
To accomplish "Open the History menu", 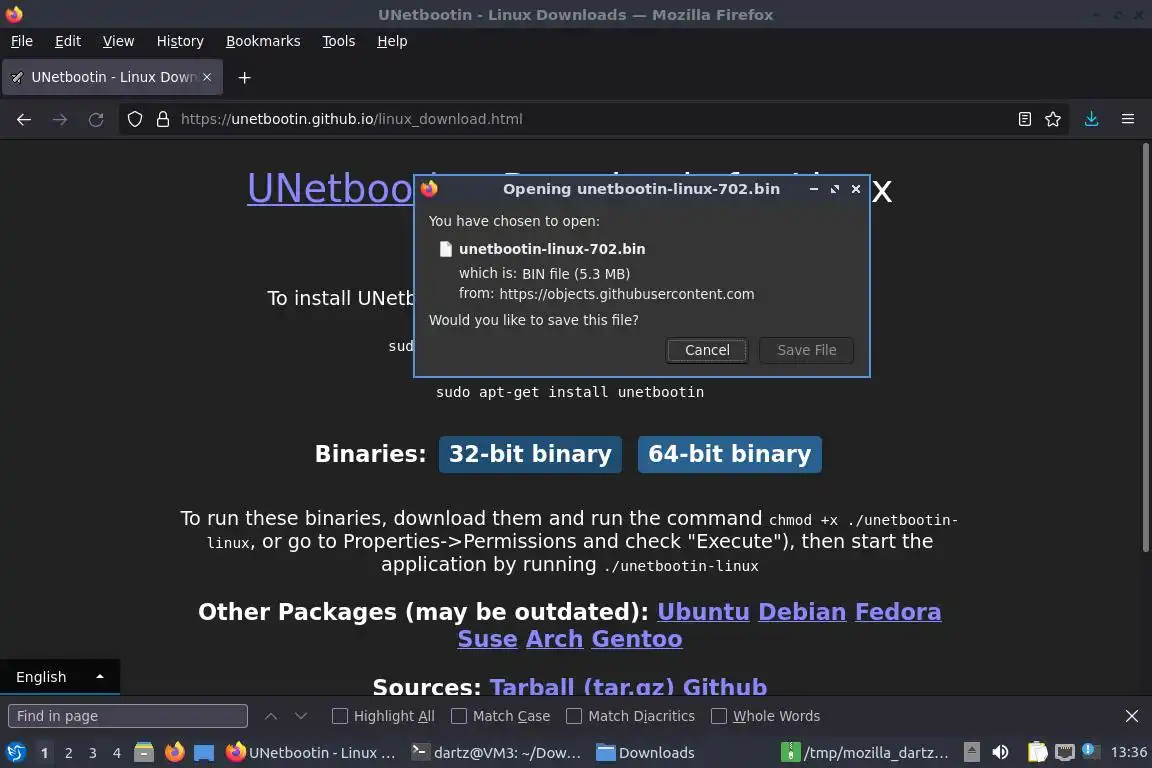I will pos(180,41).
